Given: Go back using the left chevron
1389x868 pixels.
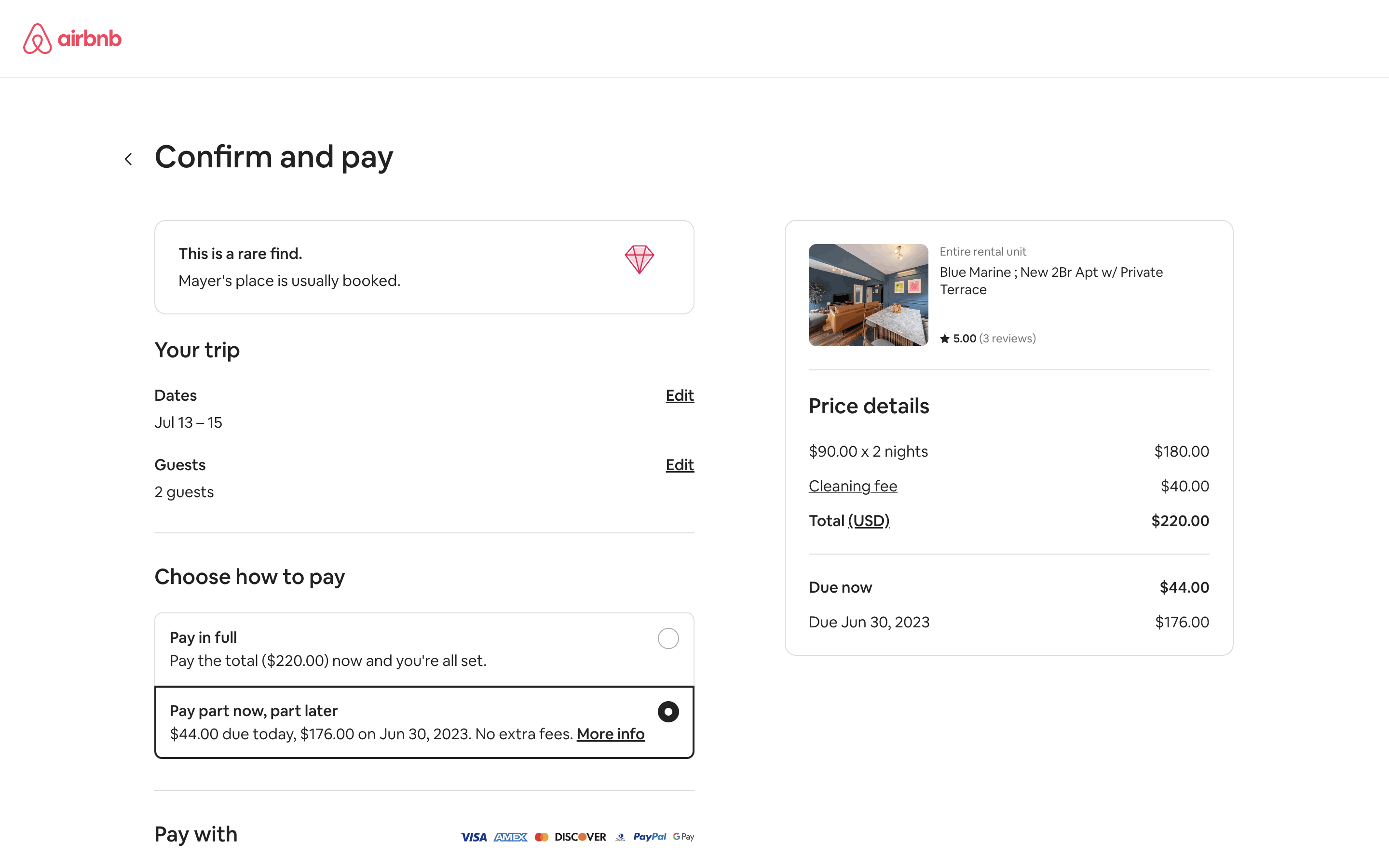Looking at the screenshot, I should (129, 159).
